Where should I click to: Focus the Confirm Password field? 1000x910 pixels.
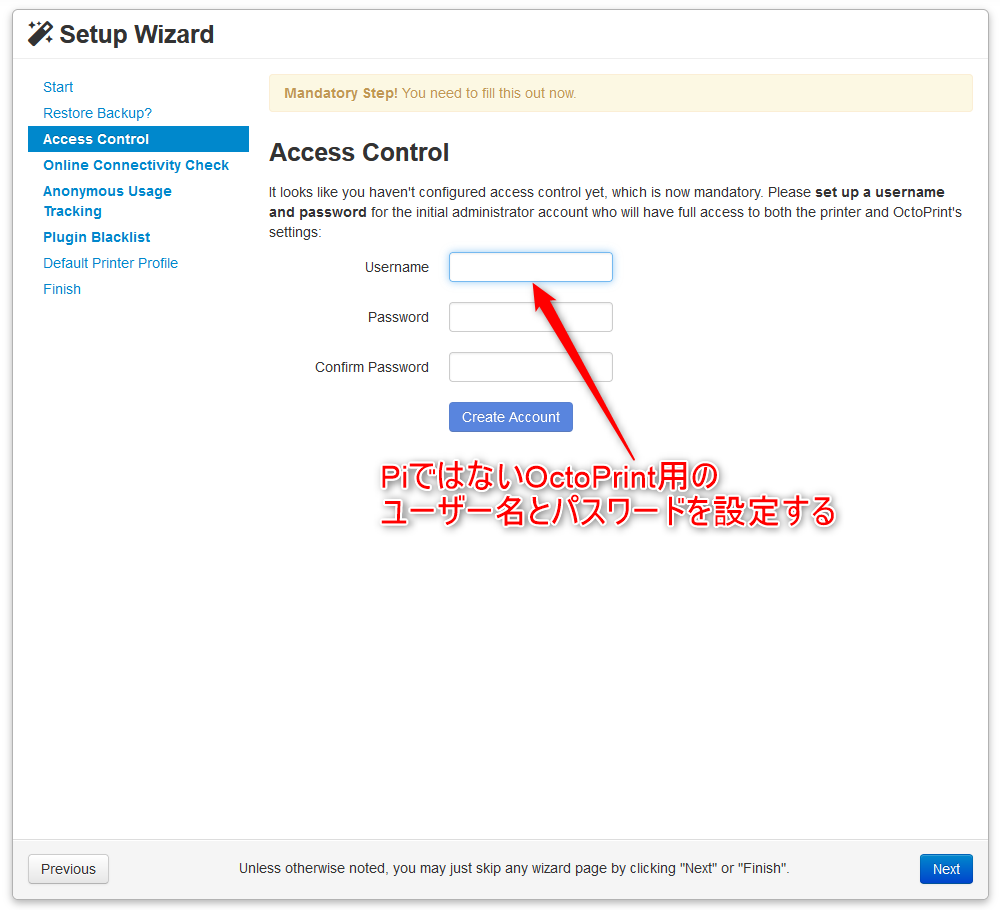(x=531, y=367)
